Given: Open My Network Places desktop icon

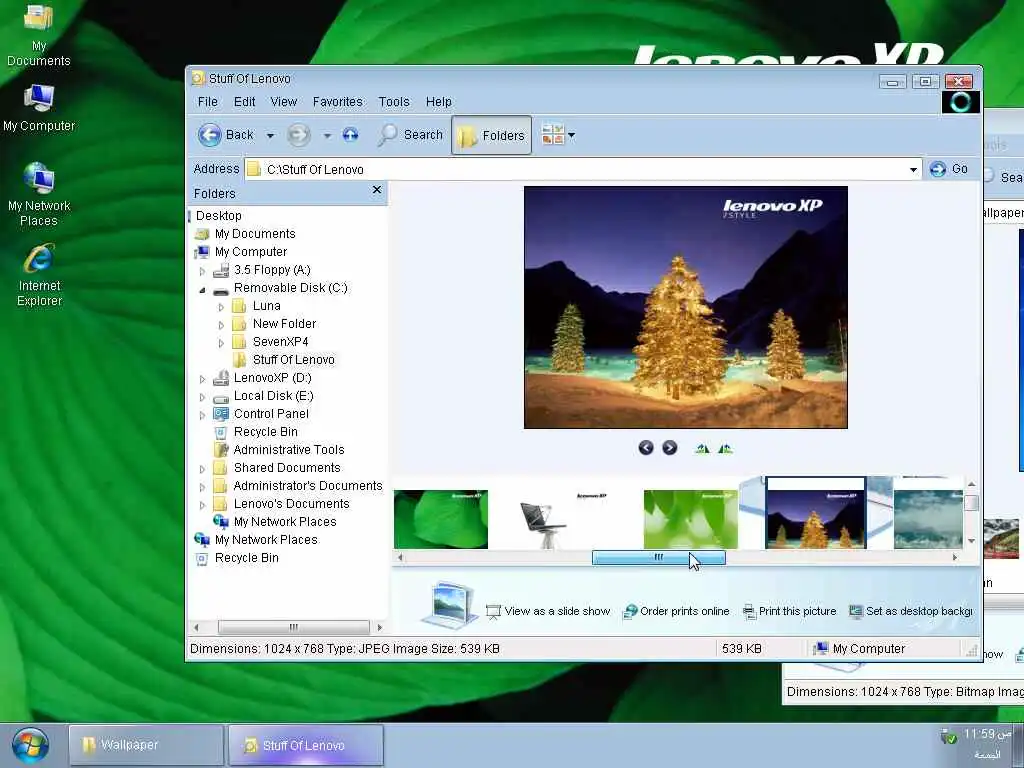Looking at the screenshot, I should pos(39,194).
